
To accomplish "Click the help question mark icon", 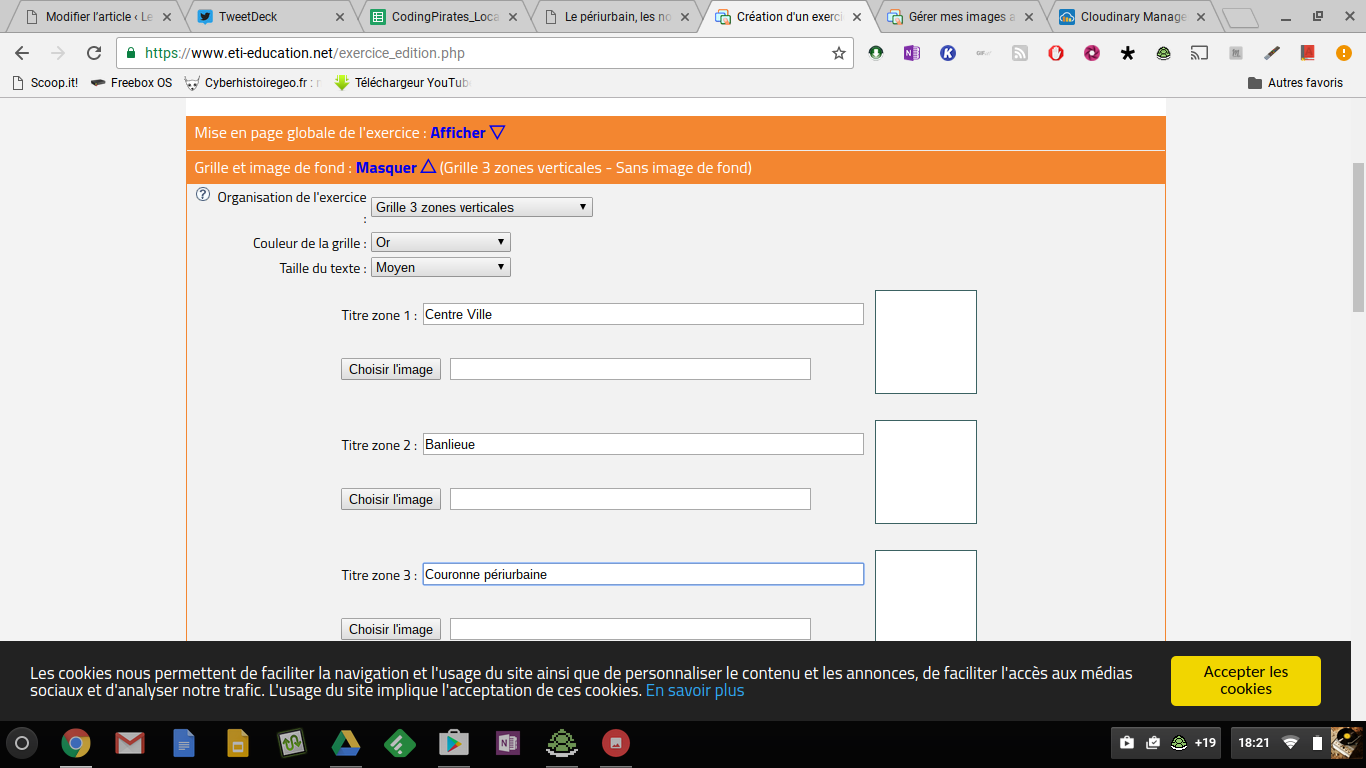I will (x=203, y=195).
